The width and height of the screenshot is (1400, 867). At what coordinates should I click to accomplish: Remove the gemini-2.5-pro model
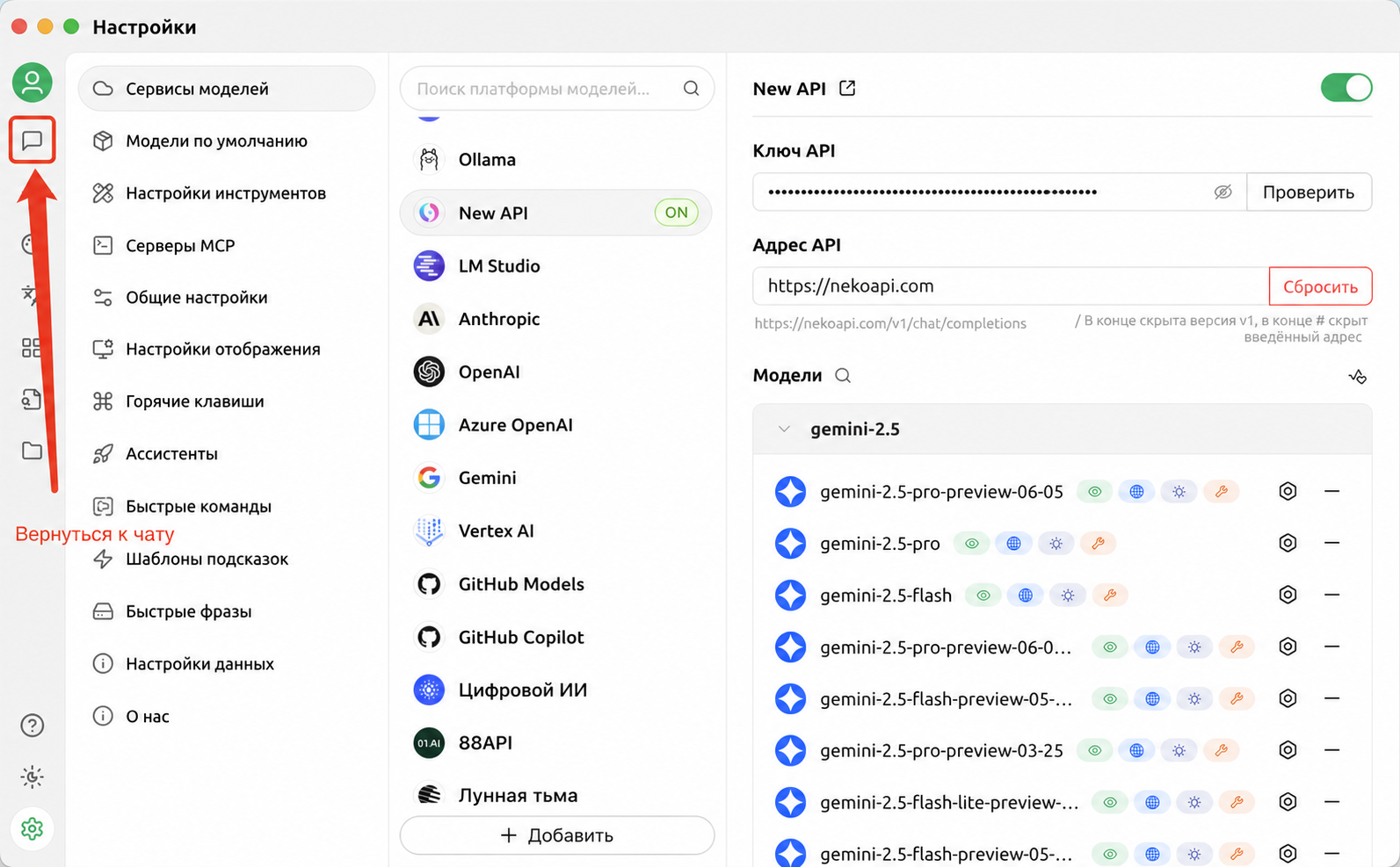click(x=1332, y=543)
